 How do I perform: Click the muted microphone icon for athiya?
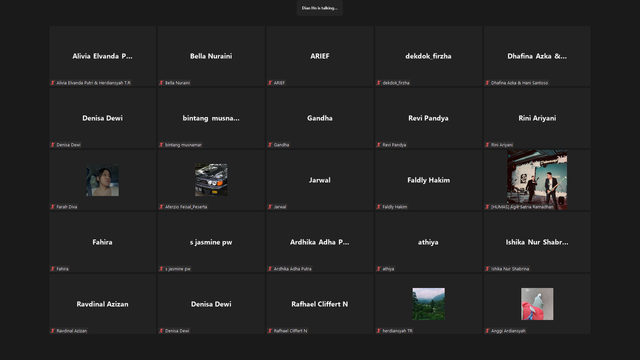point(379,269)
